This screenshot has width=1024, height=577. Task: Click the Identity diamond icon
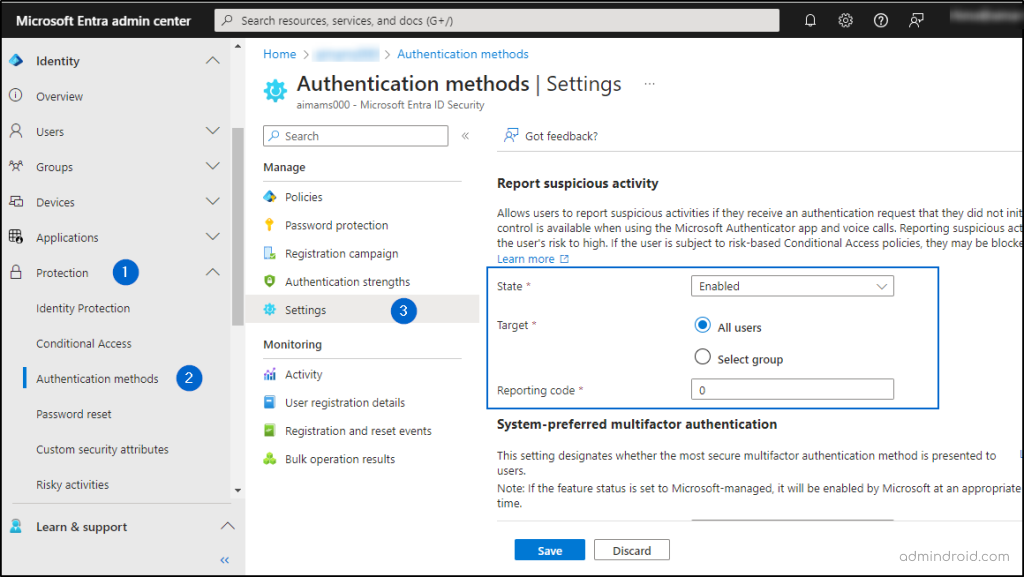tap(16, 61)
